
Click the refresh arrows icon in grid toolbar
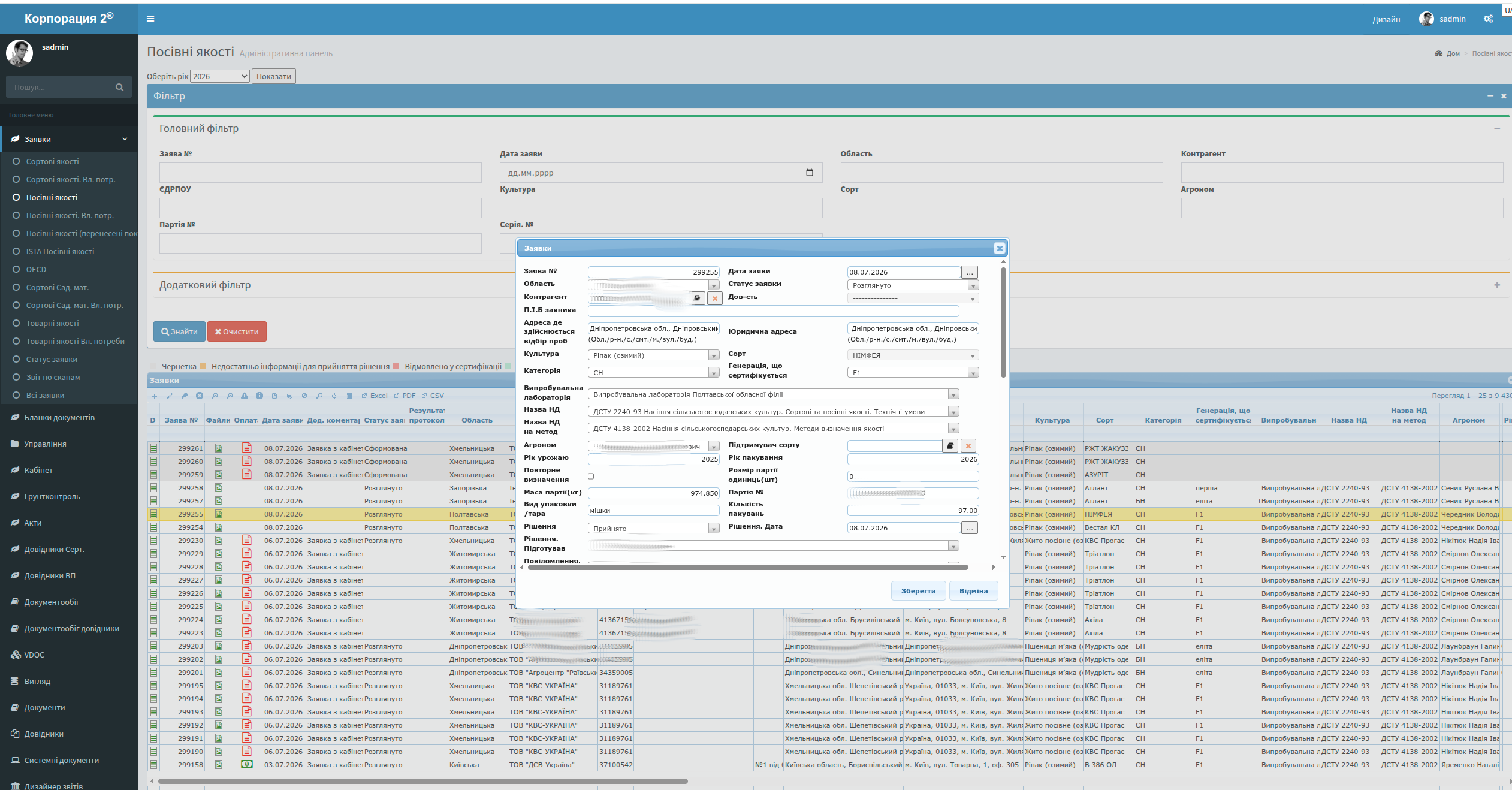pyautogui.click(x=334, y=396)
